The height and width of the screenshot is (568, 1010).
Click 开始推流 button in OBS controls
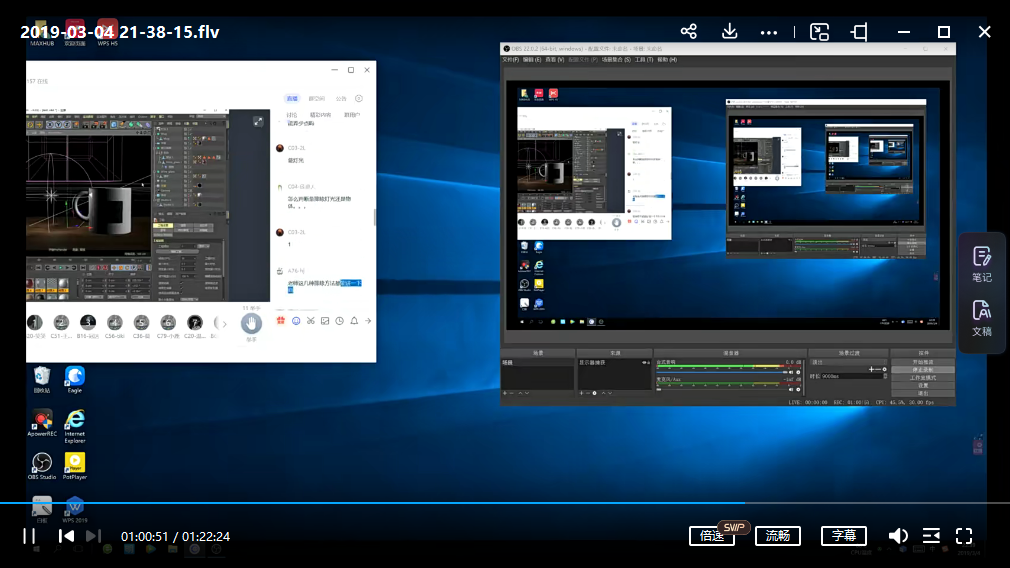click(x=922, y=362)
